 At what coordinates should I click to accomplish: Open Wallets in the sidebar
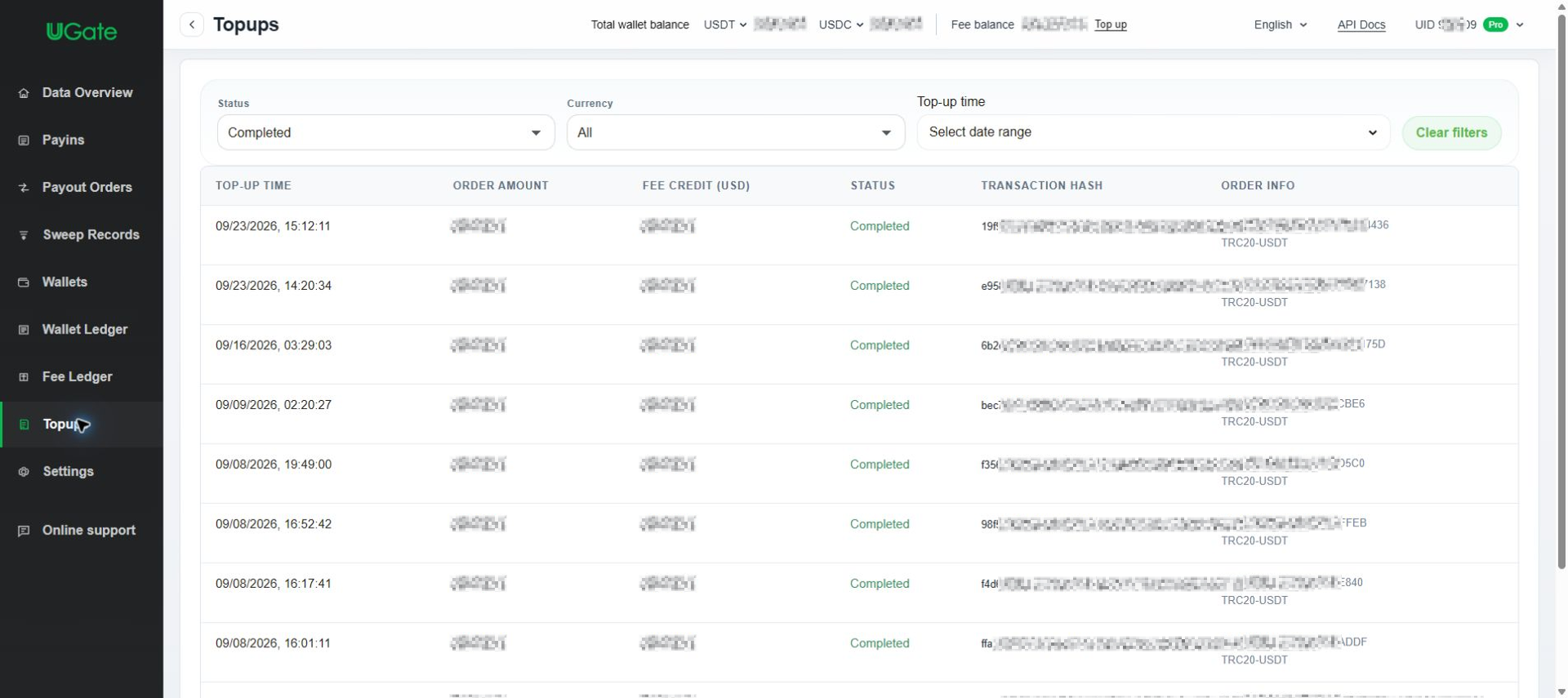click(82, 282)
